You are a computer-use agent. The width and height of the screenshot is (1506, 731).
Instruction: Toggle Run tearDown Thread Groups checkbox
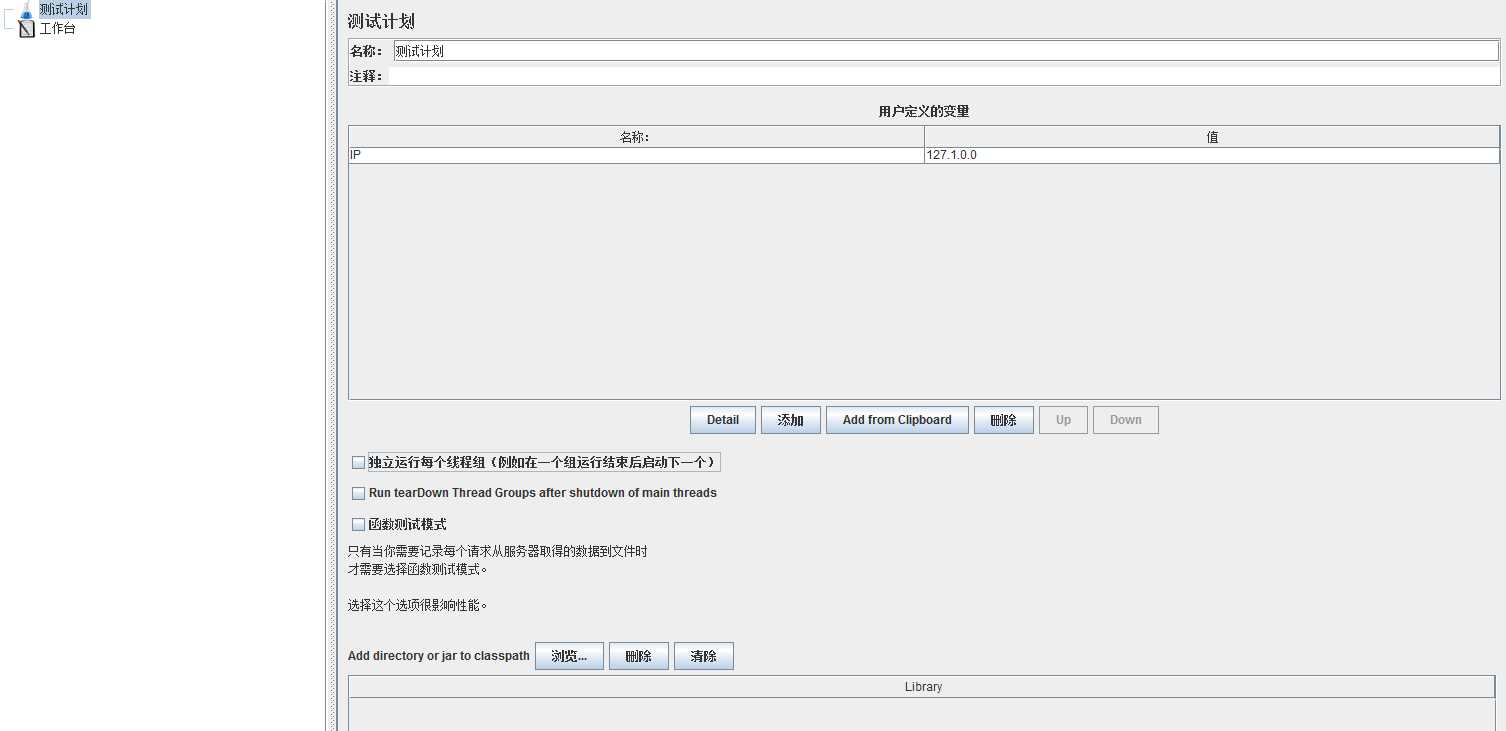pos(358,493)
